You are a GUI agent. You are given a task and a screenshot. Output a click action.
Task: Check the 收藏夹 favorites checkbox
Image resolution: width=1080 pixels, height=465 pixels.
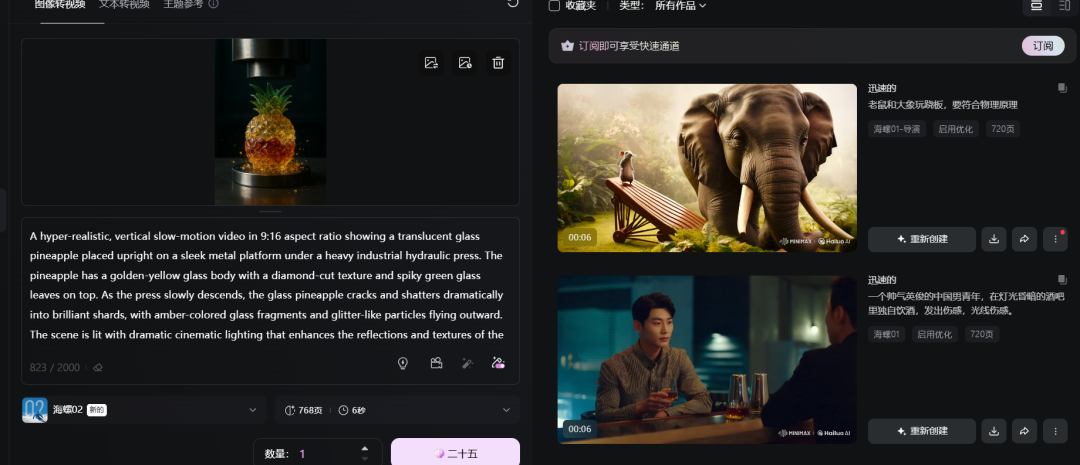pos(554,6)
